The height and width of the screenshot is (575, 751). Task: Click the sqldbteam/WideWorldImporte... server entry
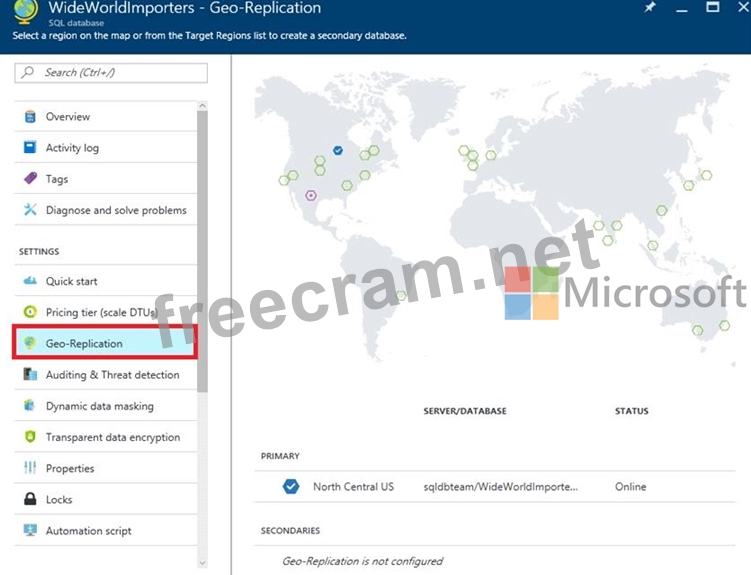click(501, 486)
